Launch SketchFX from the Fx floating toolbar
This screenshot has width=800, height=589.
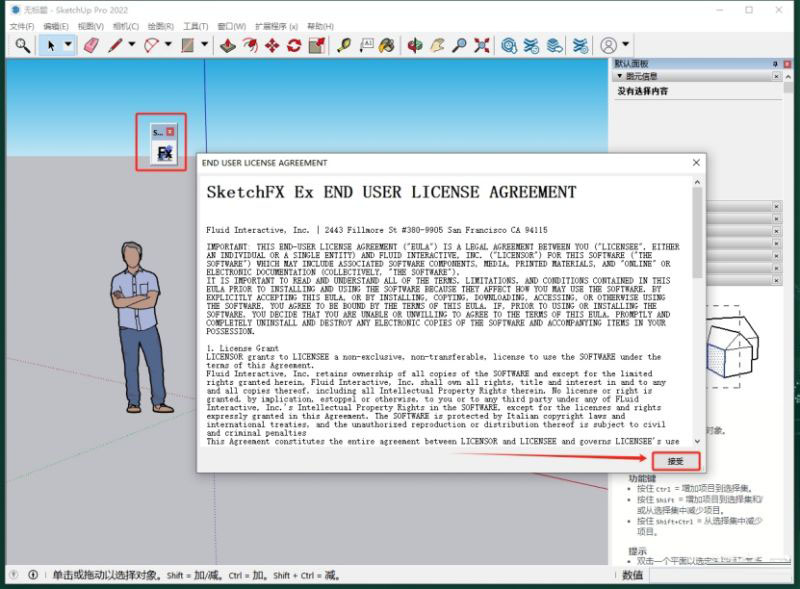click(164, 153)
